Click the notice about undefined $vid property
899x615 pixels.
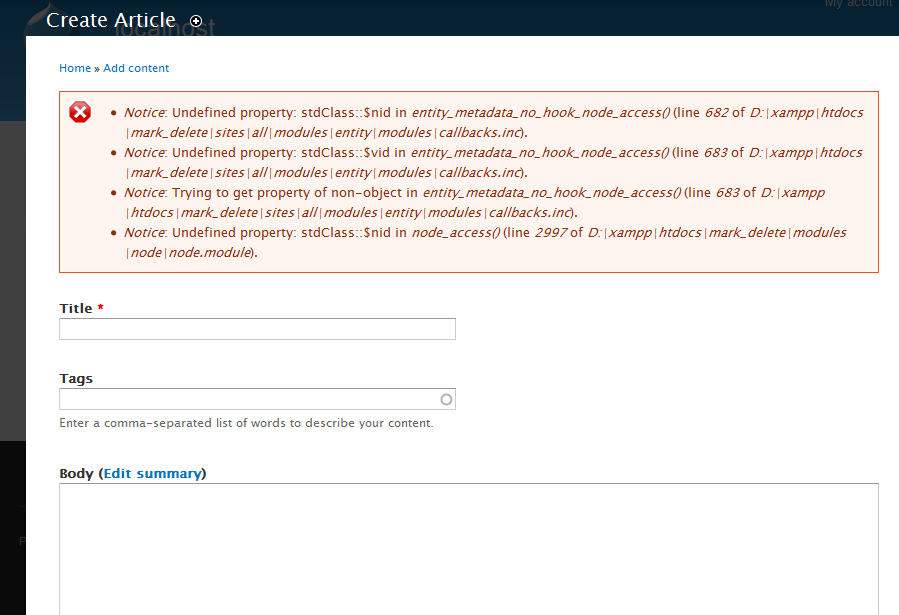click(x=493, y=162)
